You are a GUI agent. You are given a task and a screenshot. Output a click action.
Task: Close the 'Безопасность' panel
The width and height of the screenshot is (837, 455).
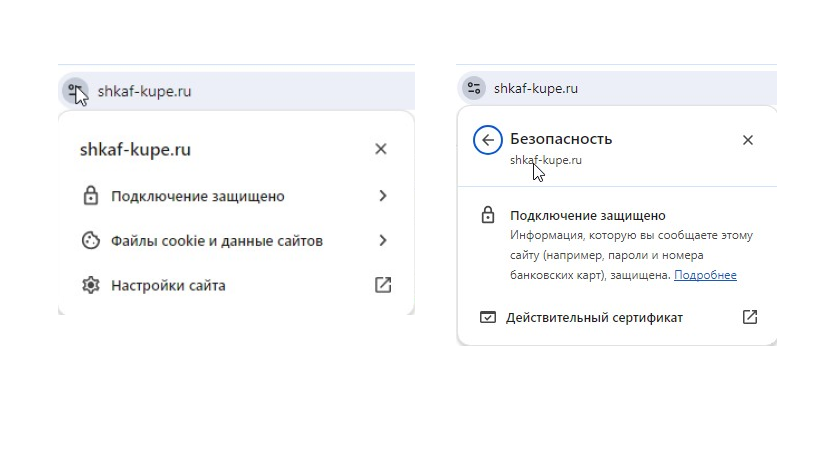(748, 140)
